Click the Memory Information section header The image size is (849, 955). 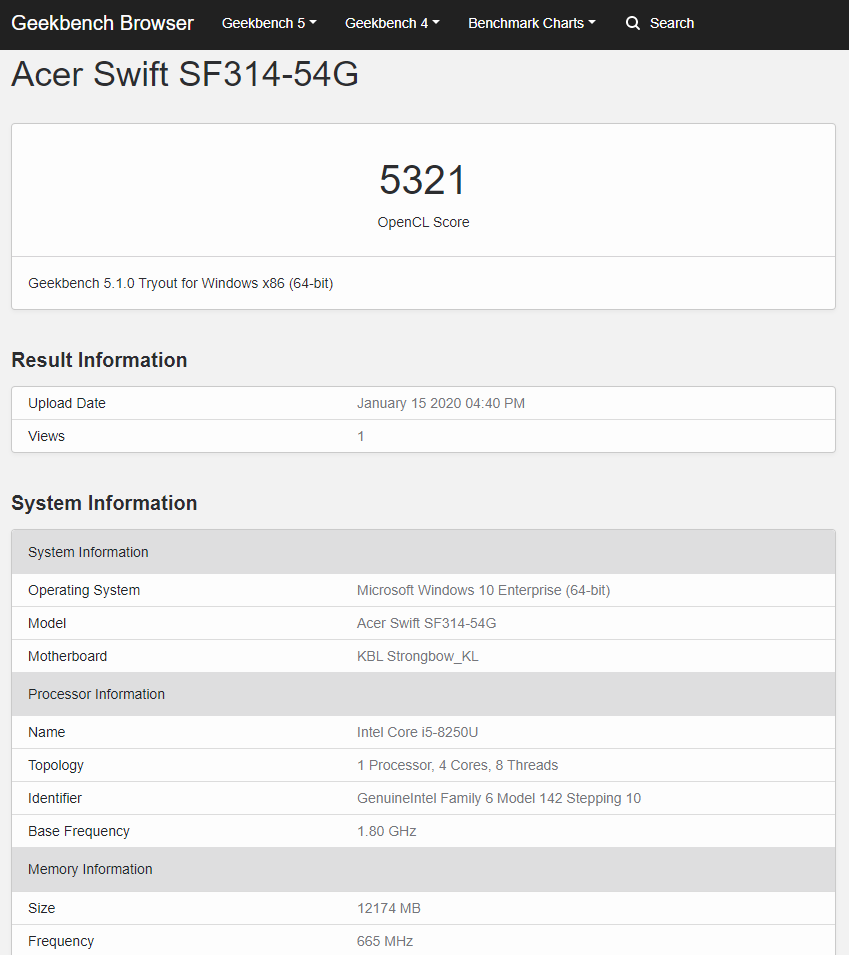coord(423,870)
